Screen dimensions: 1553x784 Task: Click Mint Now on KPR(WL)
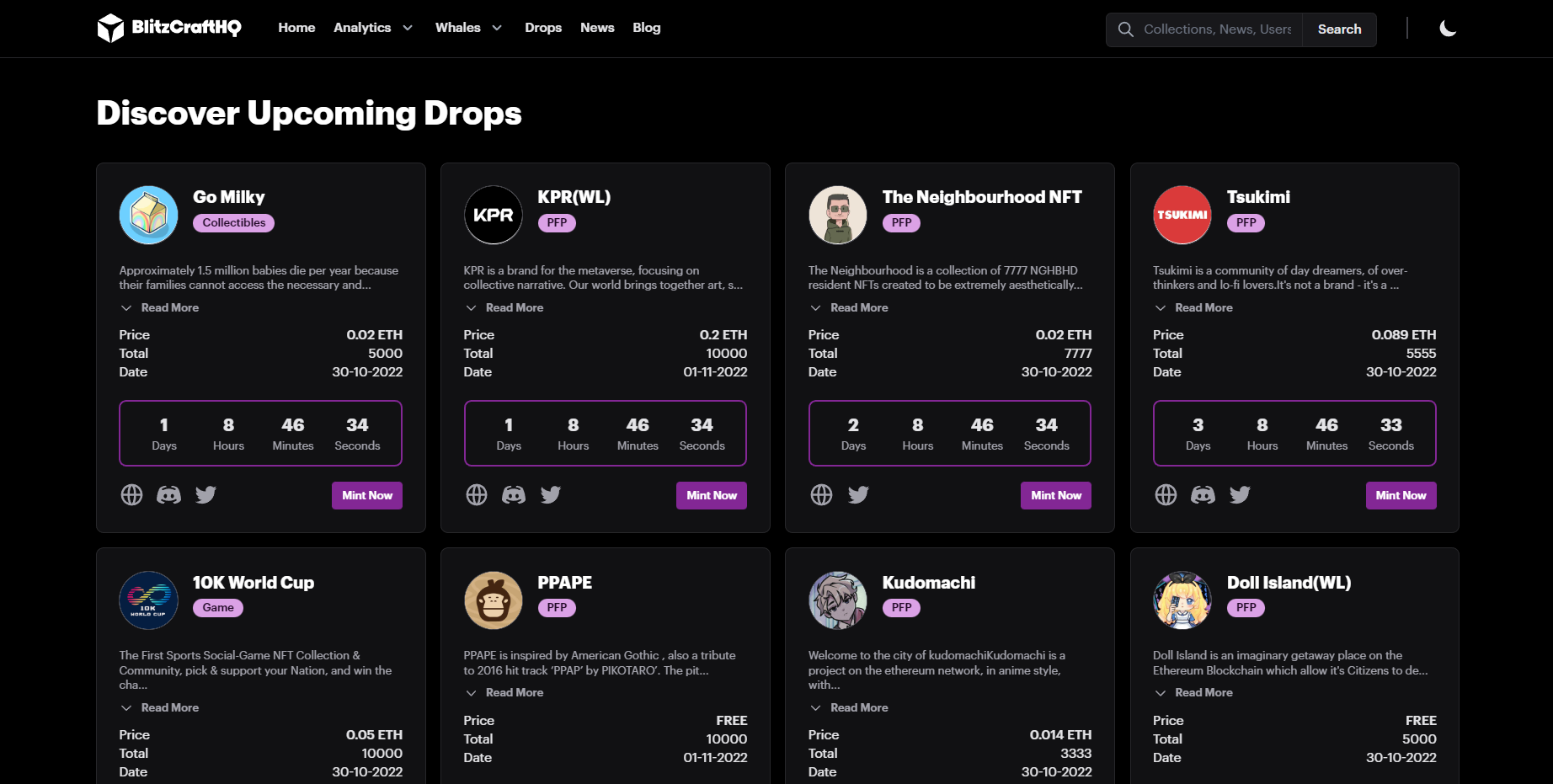712,495
